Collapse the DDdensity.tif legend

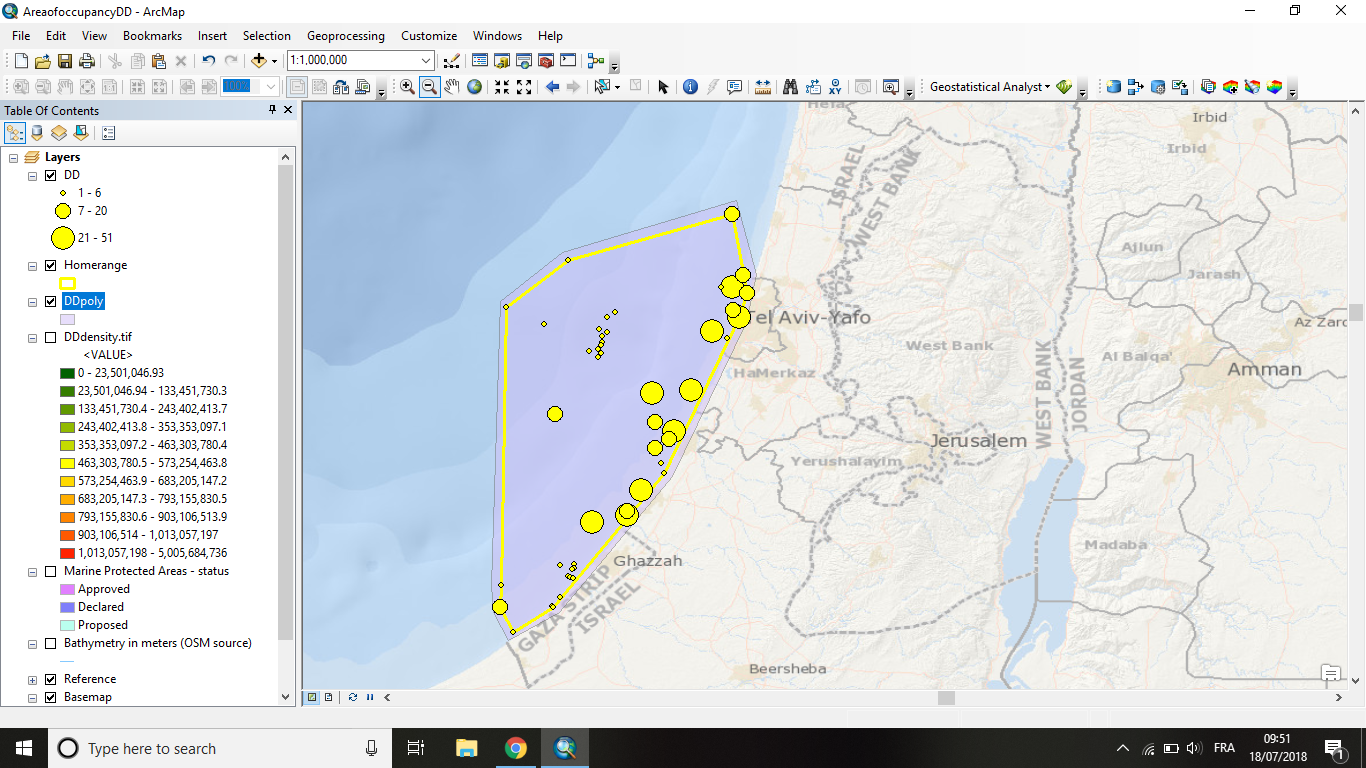(x=33, y=337)
